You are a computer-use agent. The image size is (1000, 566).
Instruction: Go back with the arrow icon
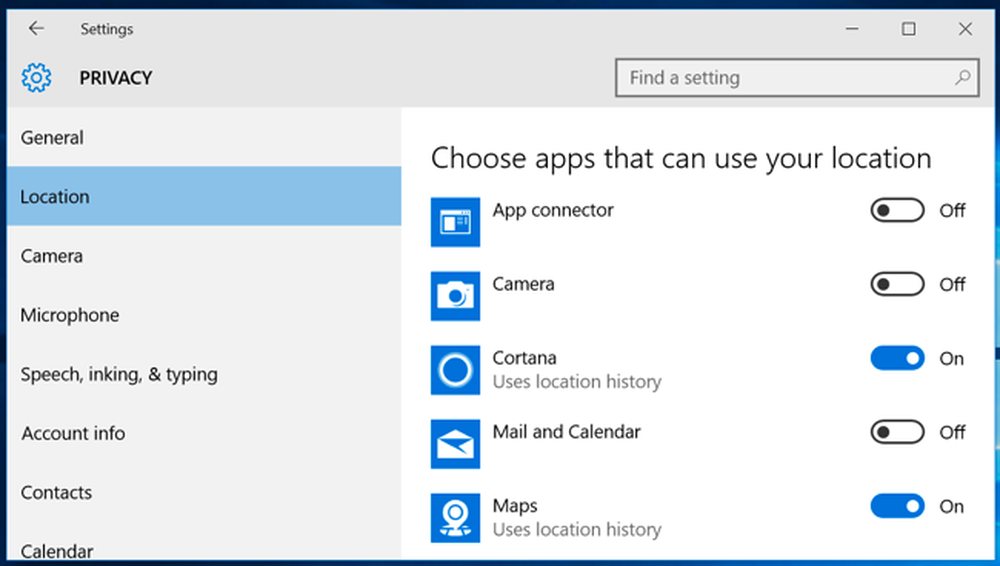pos(36,28)
